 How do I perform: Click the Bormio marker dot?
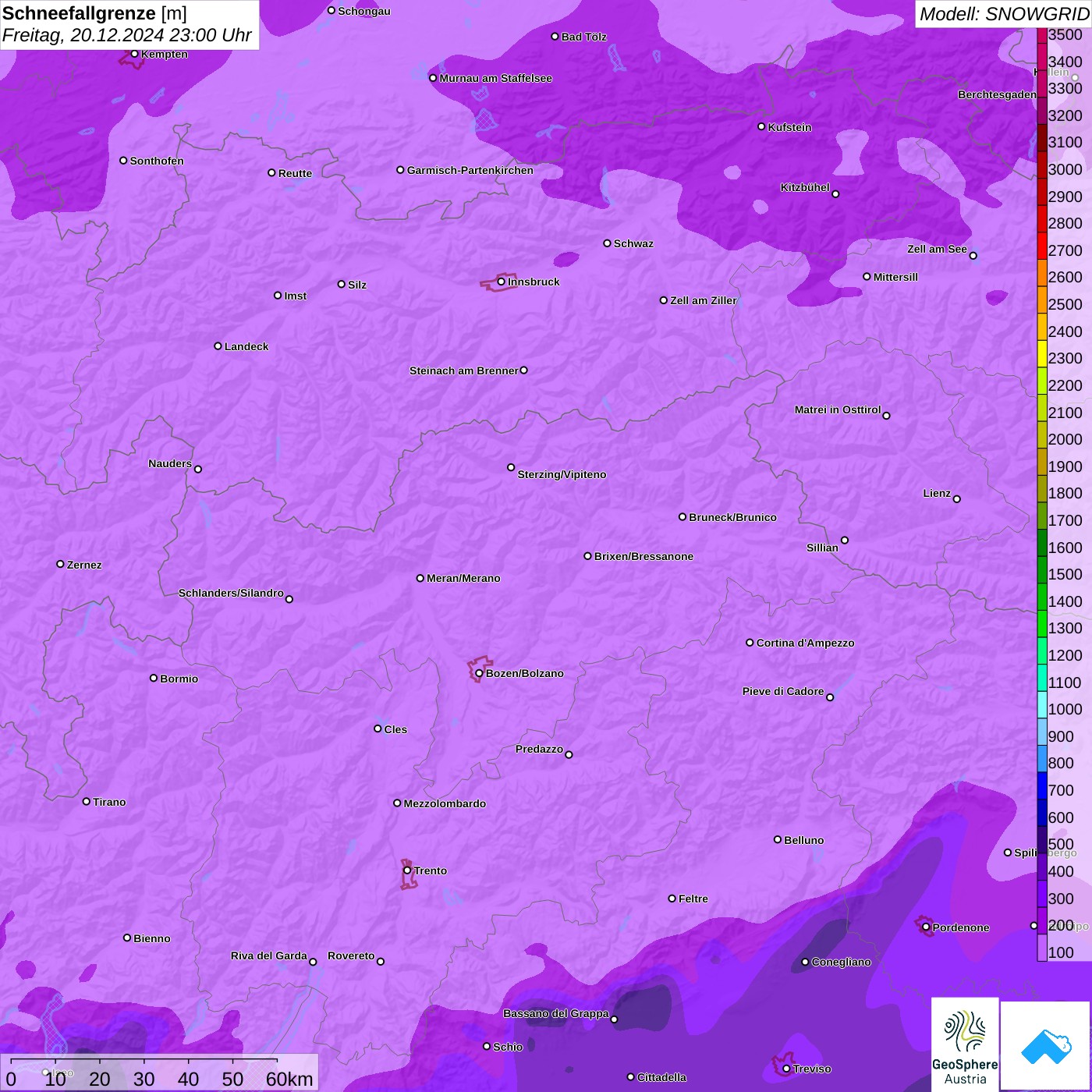pos(154,678)
